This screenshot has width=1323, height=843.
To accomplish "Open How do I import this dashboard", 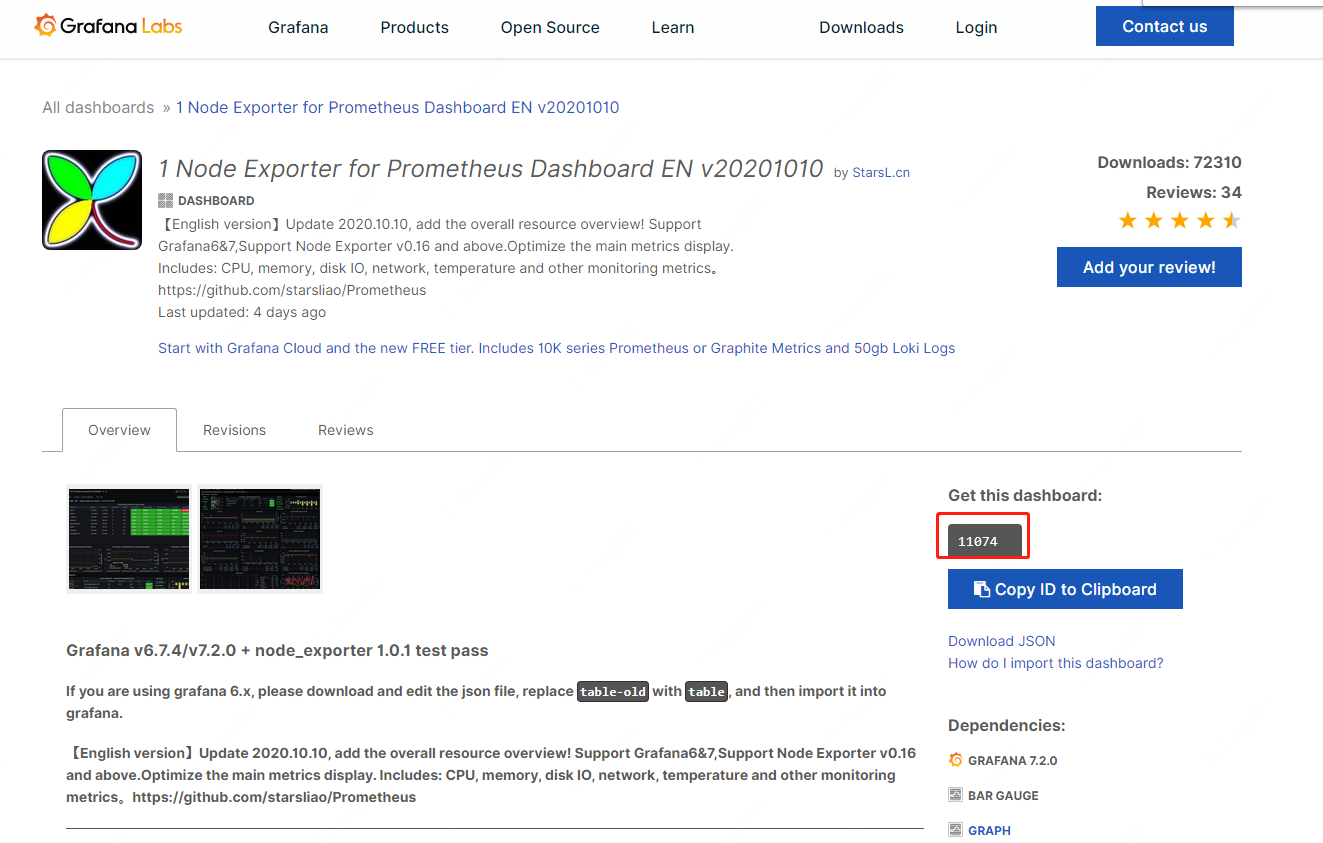I will point(1056,663).
